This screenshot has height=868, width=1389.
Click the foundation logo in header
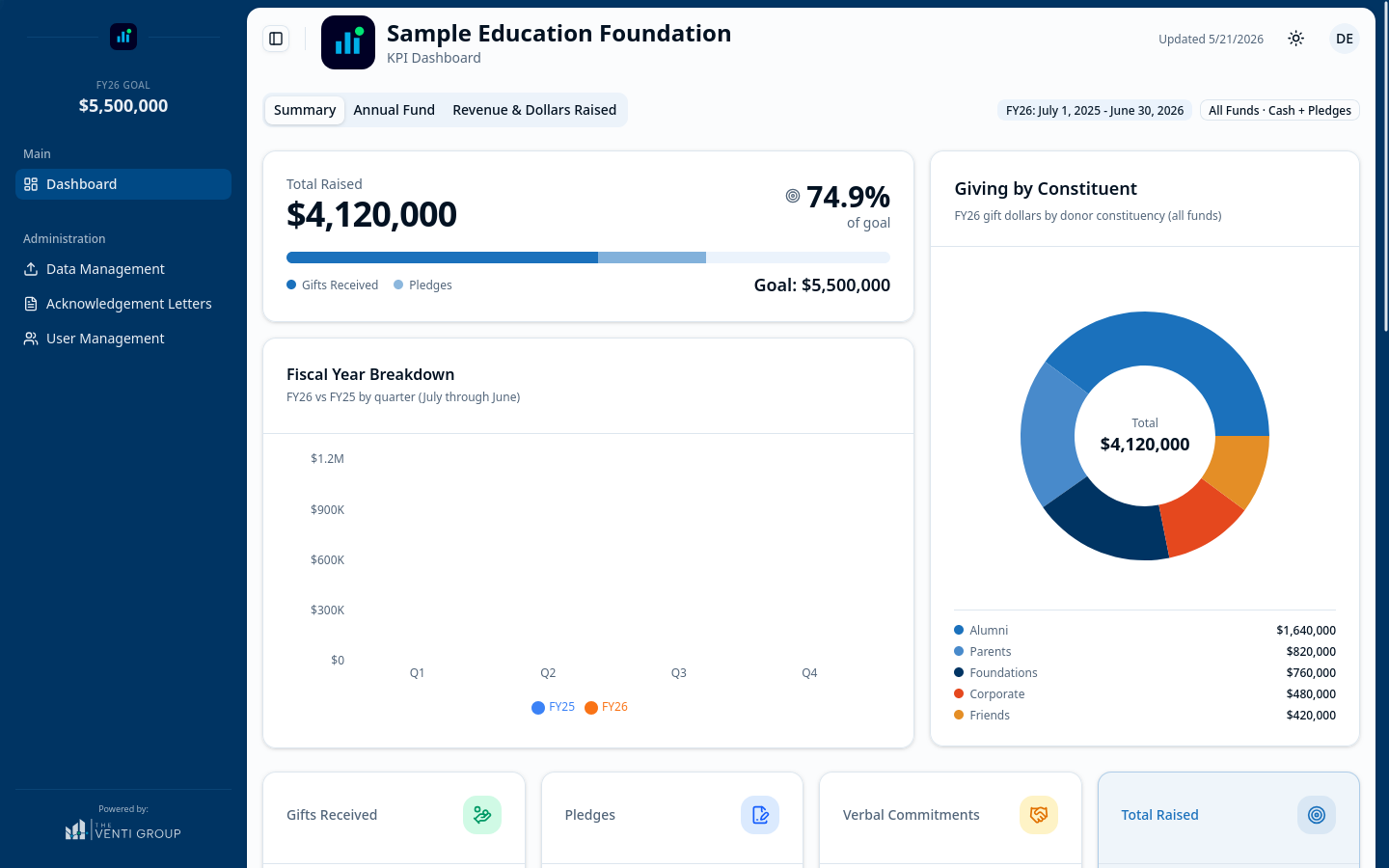pos(348,42)
